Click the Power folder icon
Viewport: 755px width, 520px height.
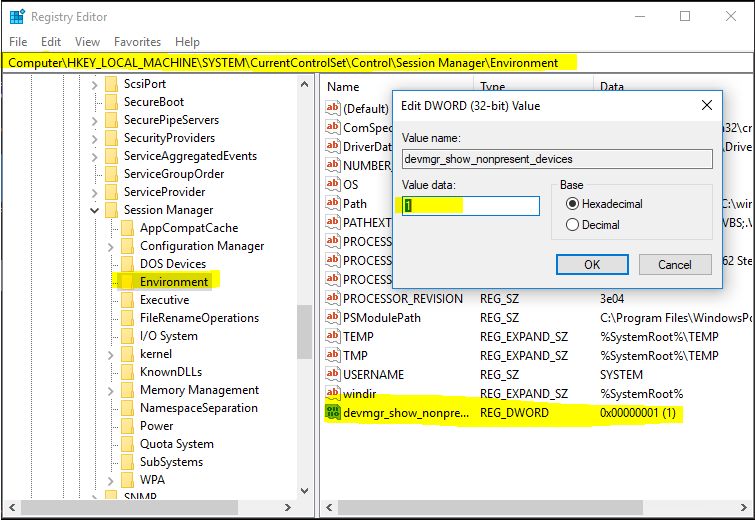tap(128, 426)
